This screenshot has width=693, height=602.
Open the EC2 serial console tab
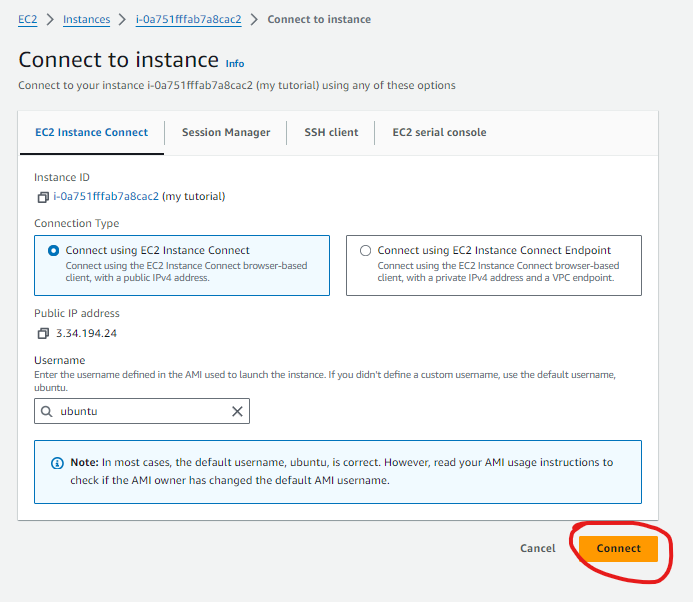pos(439,133)
